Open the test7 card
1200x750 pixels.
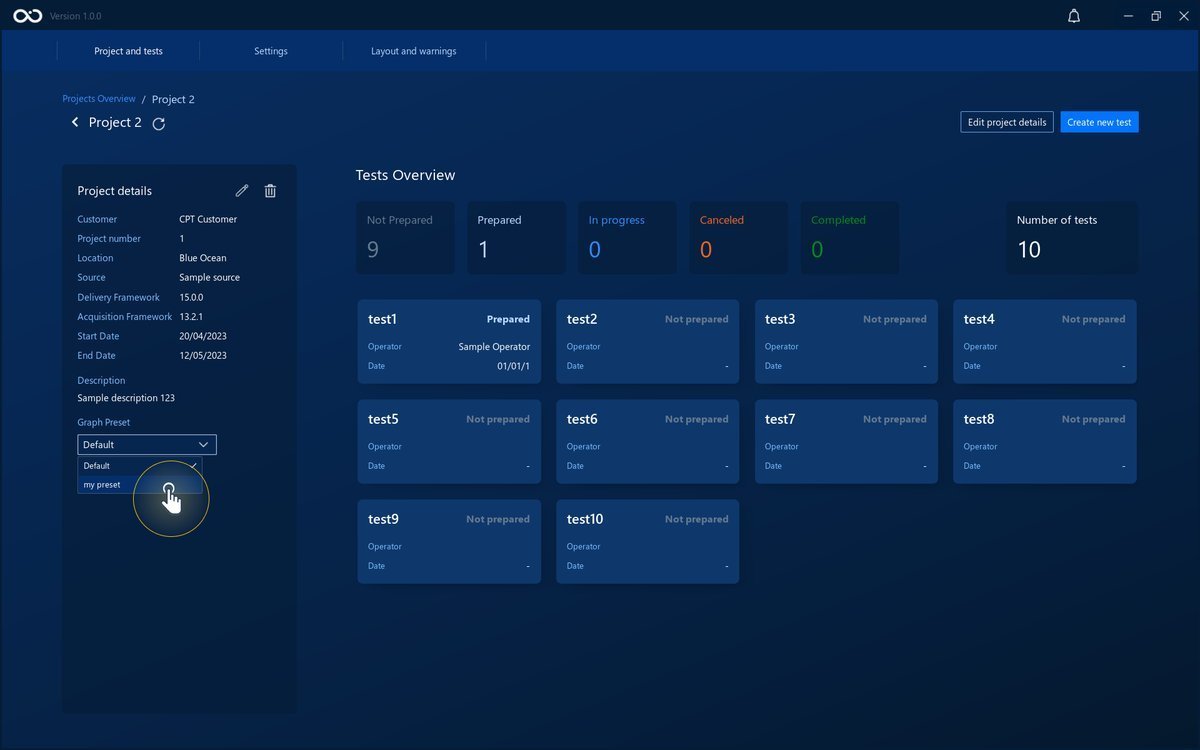pos(846,441)
